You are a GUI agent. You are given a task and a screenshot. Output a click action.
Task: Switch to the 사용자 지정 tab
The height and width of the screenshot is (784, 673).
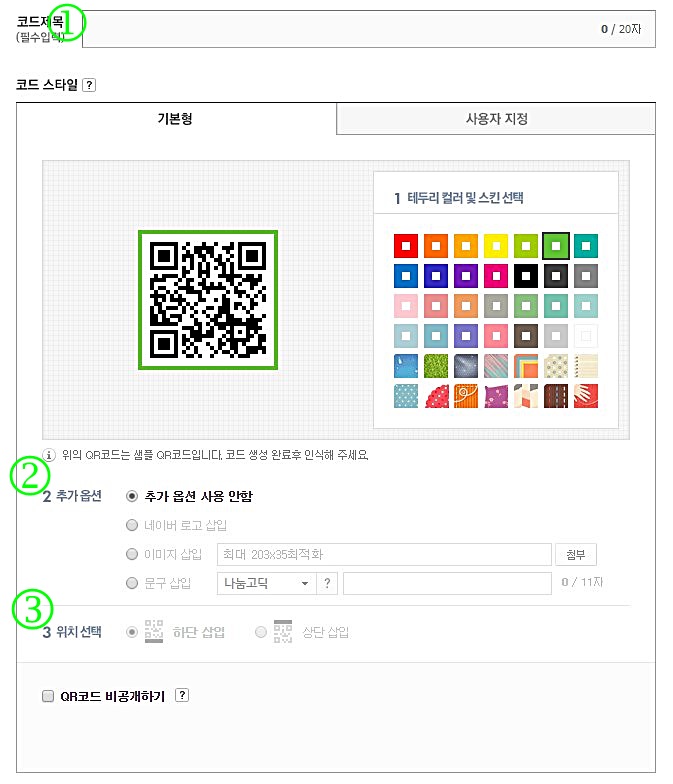click(x=496, y=119)
